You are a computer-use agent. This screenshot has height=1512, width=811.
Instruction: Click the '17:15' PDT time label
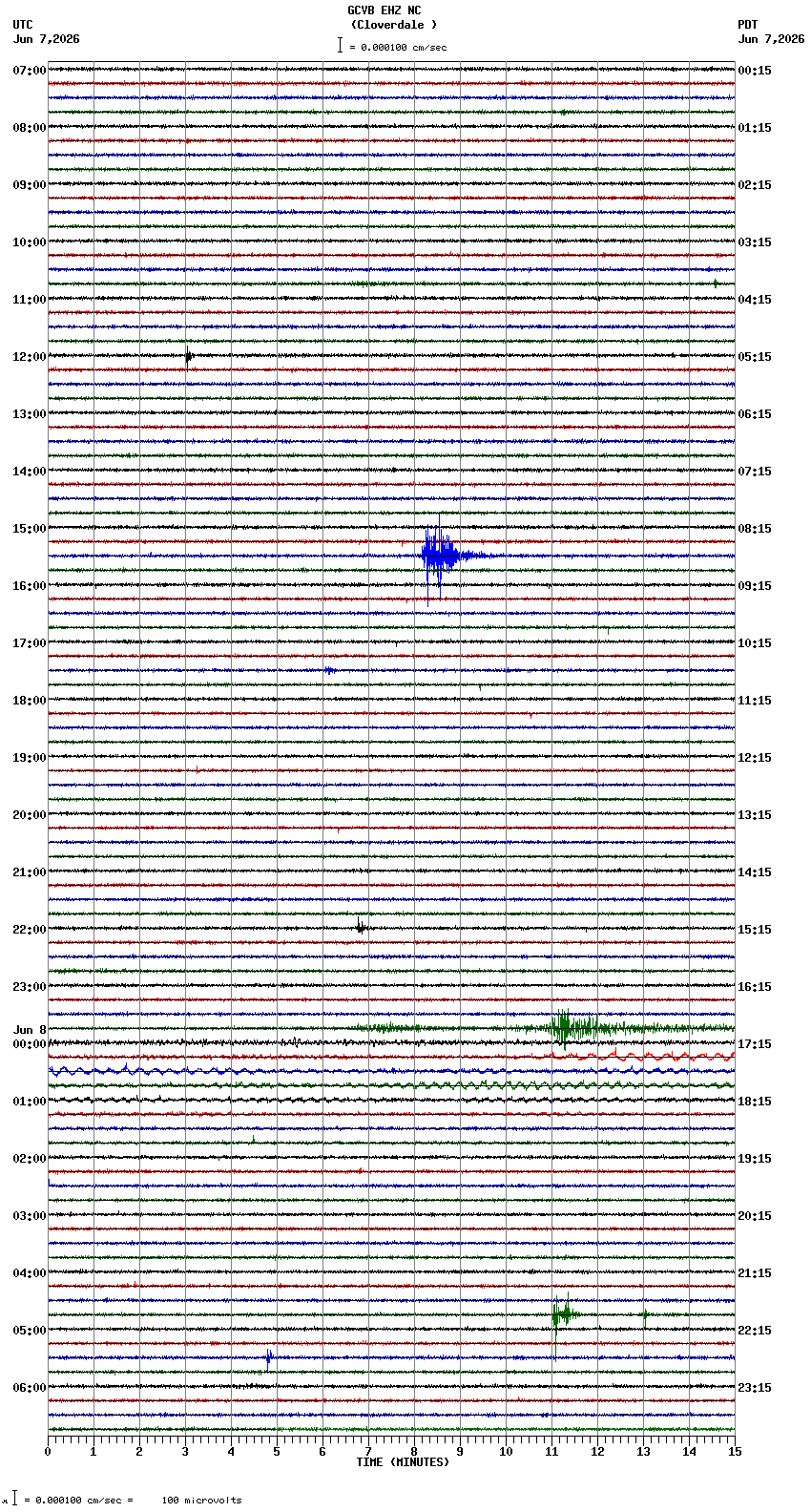pos(755,1044)
